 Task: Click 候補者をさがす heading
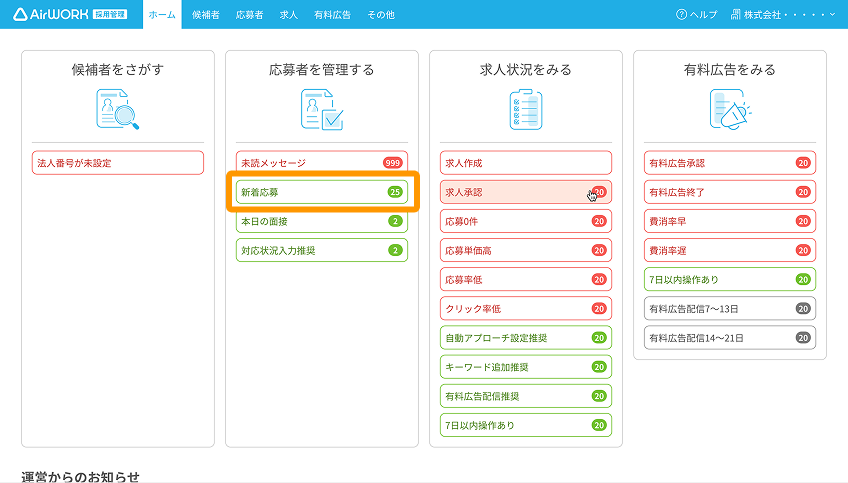(x=118, y=70)
